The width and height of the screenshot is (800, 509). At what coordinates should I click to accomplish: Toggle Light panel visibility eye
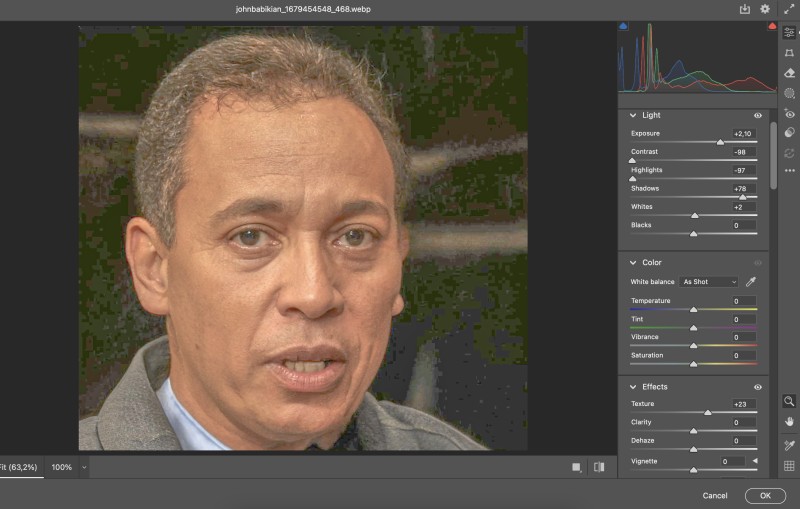757,115
